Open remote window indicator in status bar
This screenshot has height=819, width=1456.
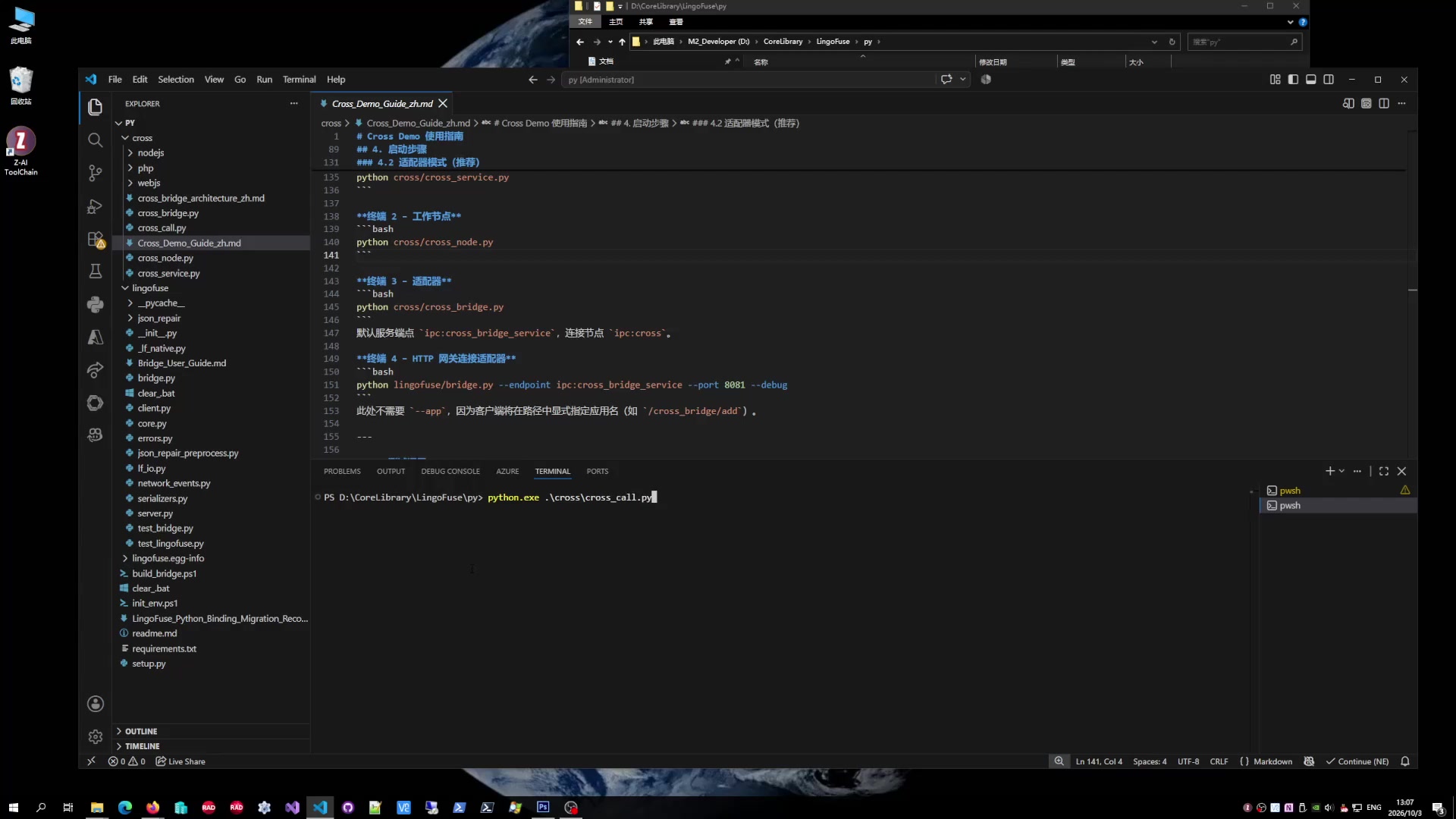click(91, 761)
